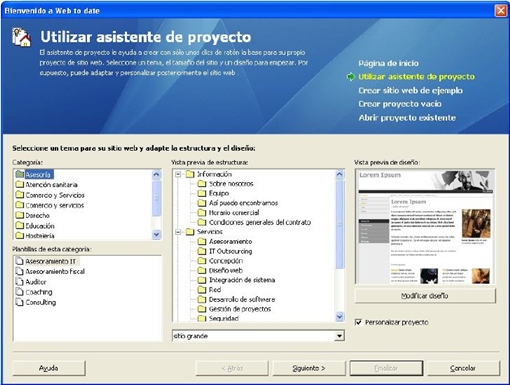Click the category list scrollbar thumb
Screen dimensions: 510x385
pyautogui.click(x=156, y=198)
